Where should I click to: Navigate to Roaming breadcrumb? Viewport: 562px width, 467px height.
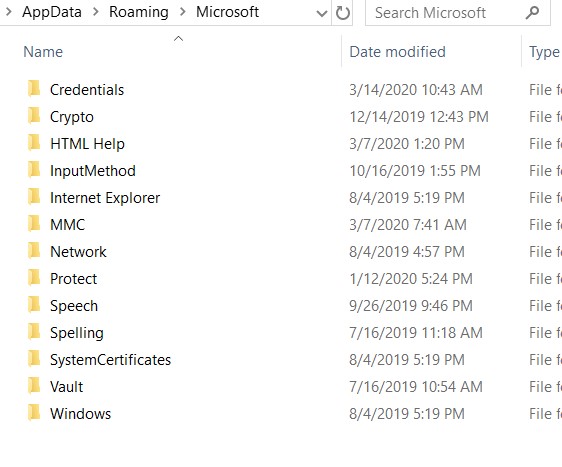coord(139,12)
